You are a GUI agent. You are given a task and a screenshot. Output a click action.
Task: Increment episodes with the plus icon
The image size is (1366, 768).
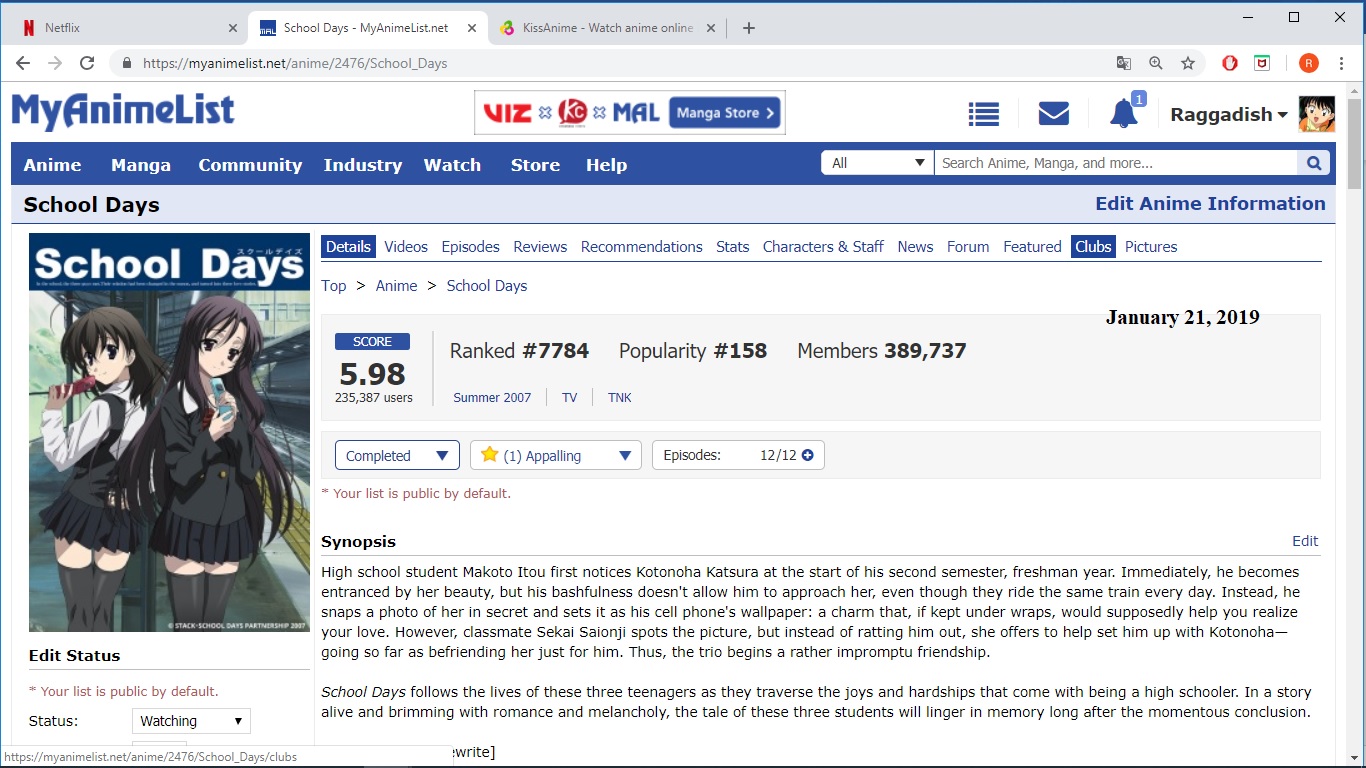click(x=808, y=455)
